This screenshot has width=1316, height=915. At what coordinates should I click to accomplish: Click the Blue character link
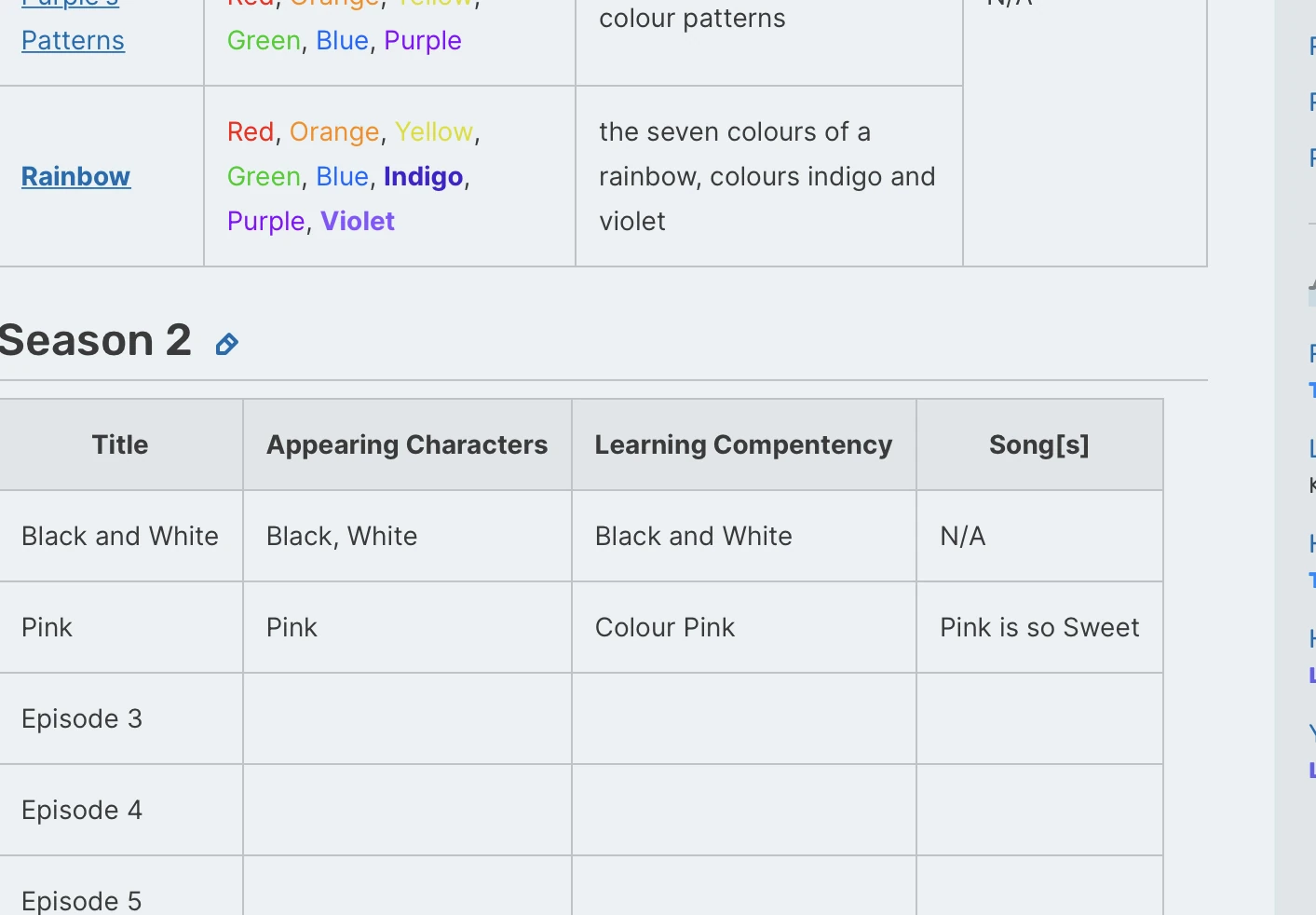[x=342, y=176]
